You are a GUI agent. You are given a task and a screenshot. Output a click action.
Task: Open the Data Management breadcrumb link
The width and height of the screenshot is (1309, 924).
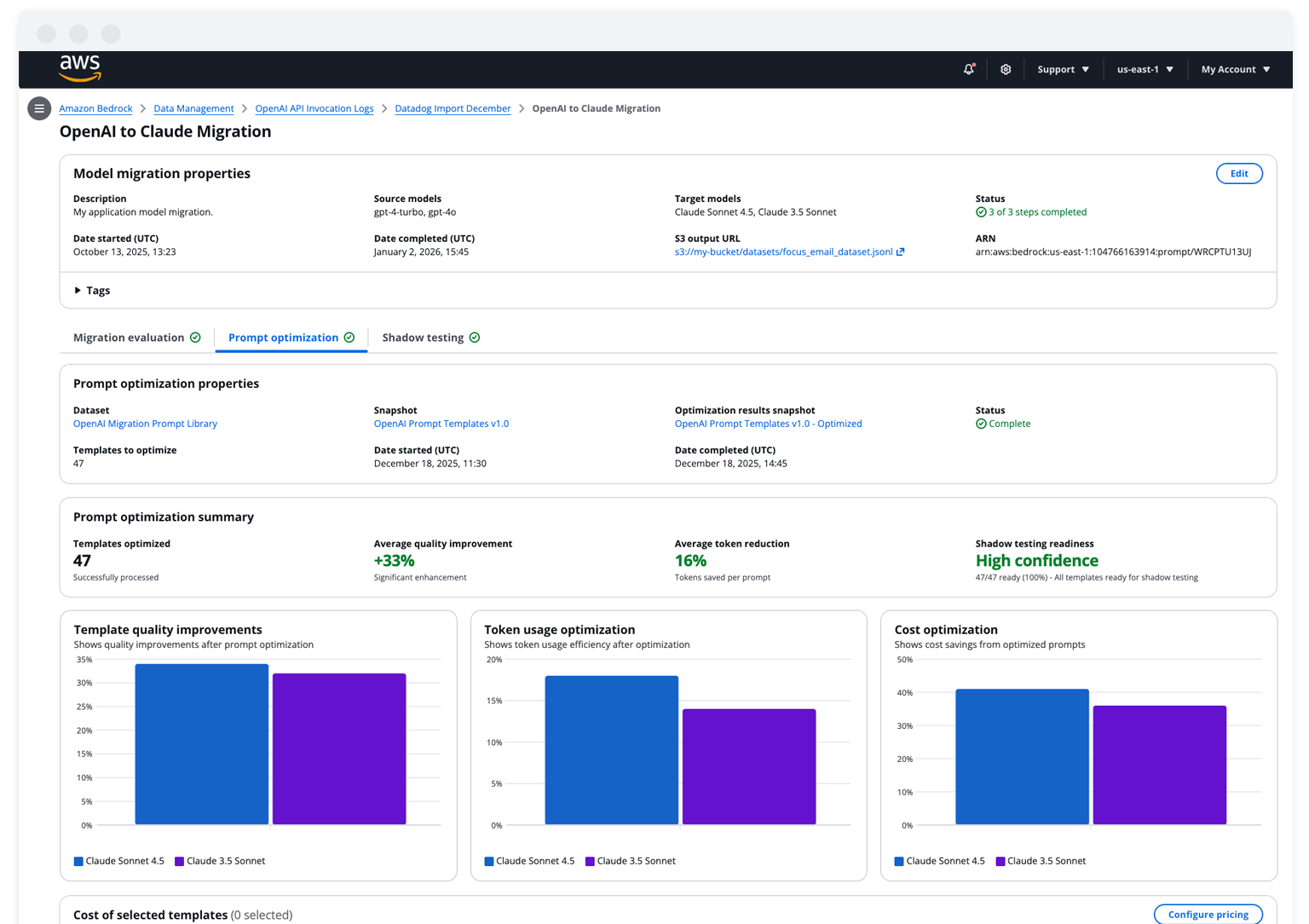coord(193,108)
